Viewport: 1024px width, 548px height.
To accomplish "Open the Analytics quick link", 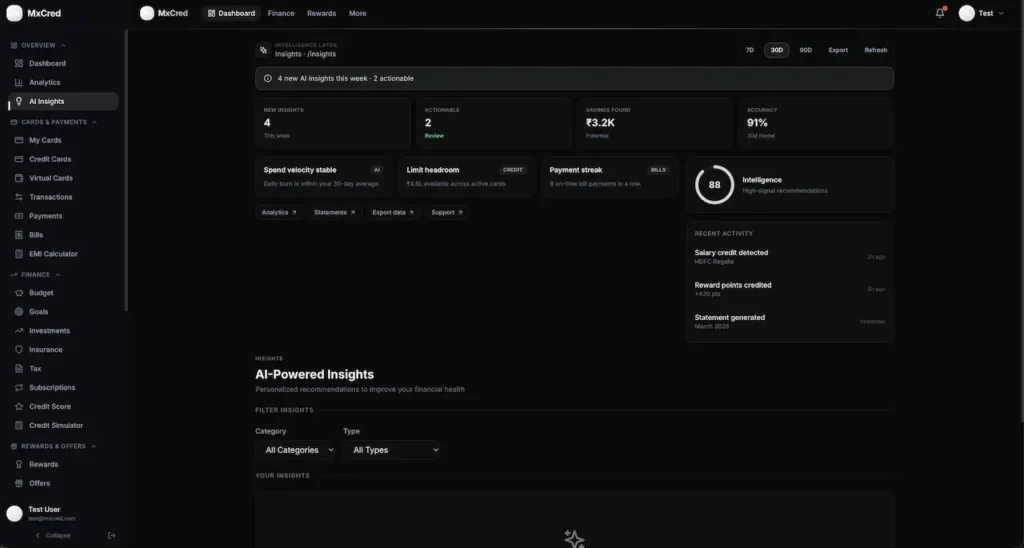I will [279, 212].
